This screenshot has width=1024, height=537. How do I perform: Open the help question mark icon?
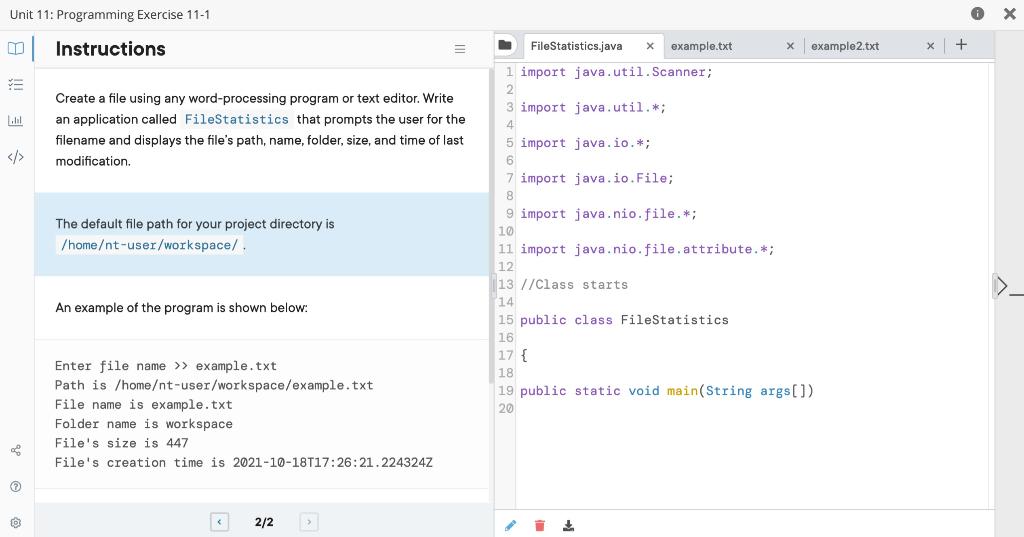[x=16, y=486]
